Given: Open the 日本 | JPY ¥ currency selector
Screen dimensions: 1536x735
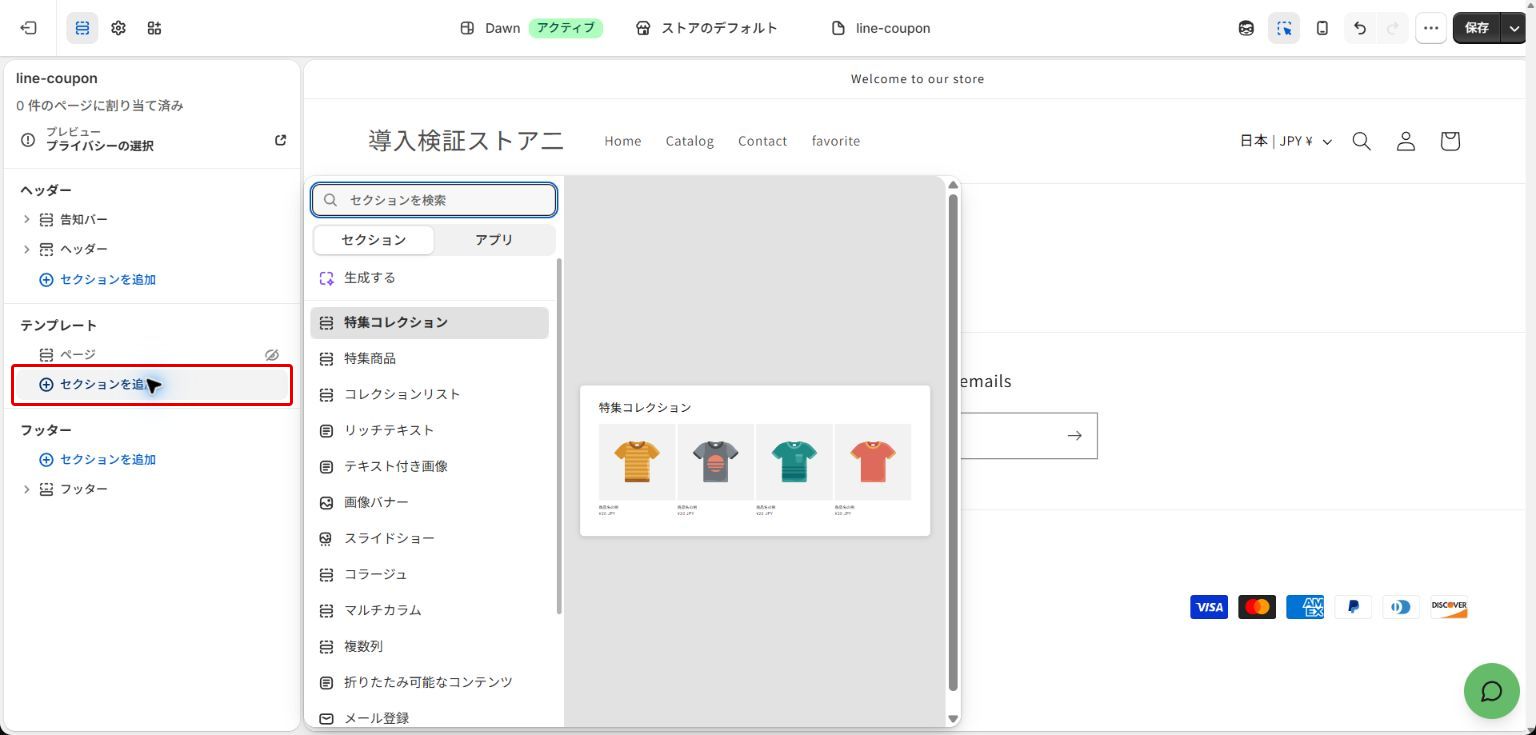Looking at the screenshot, I should (x=1286, y=141).
